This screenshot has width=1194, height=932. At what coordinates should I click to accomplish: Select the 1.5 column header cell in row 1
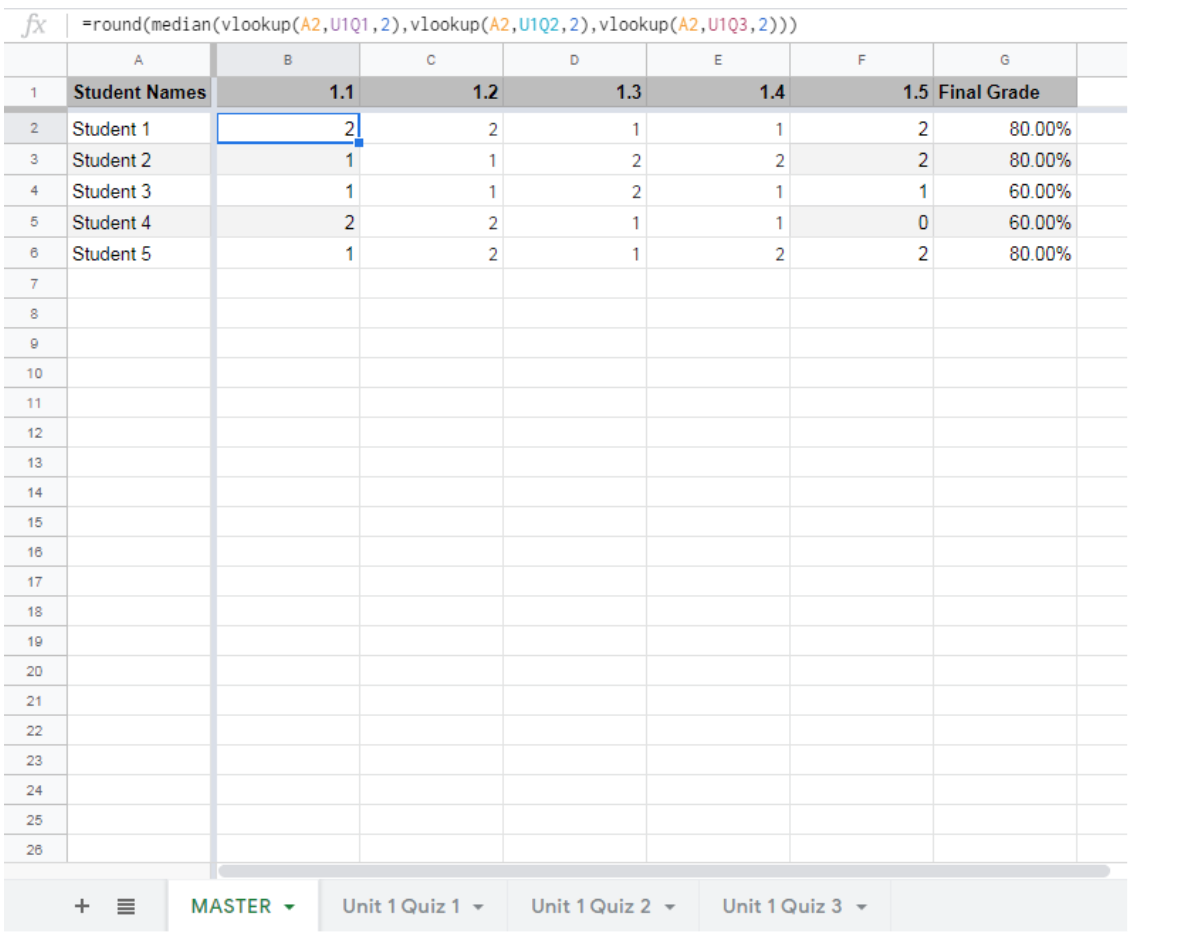pos(863,92)
